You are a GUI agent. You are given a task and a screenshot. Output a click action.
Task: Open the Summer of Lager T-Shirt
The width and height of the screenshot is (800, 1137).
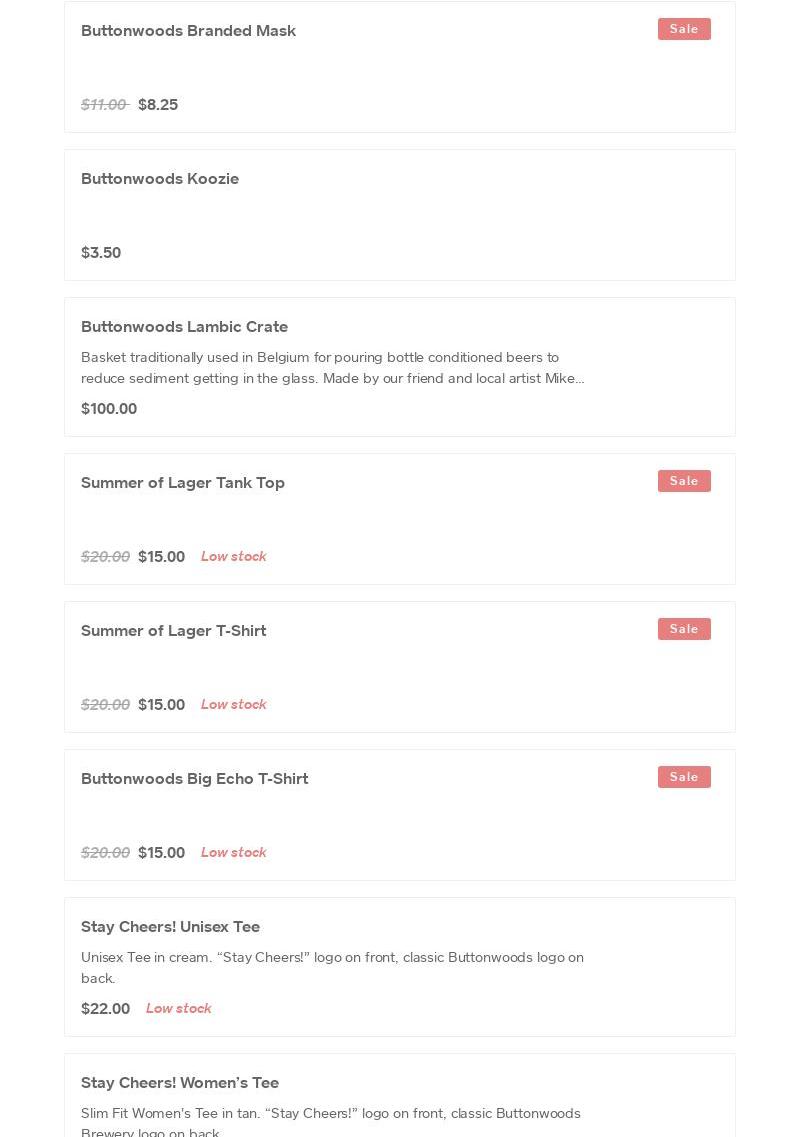pyautogui.click(x=173, y=631)
